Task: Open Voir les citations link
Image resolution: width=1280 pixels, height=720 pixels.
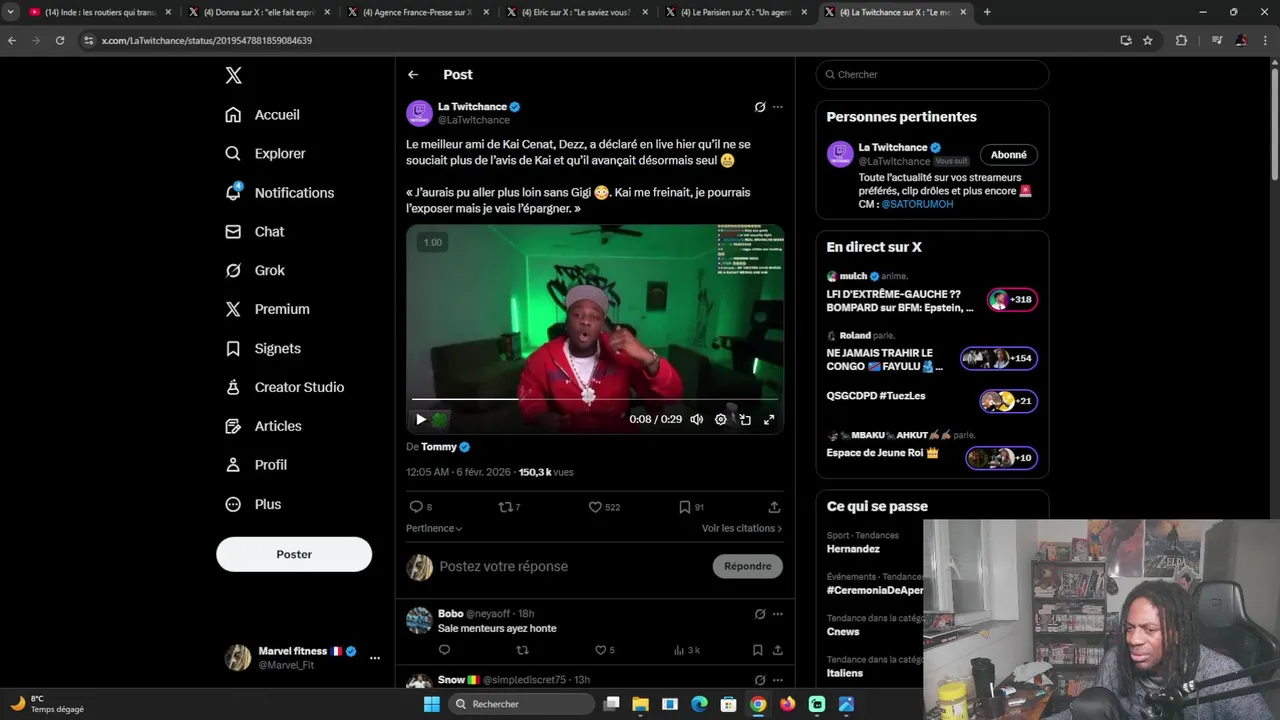Action: pyautogui.click(x=742, y=528)
